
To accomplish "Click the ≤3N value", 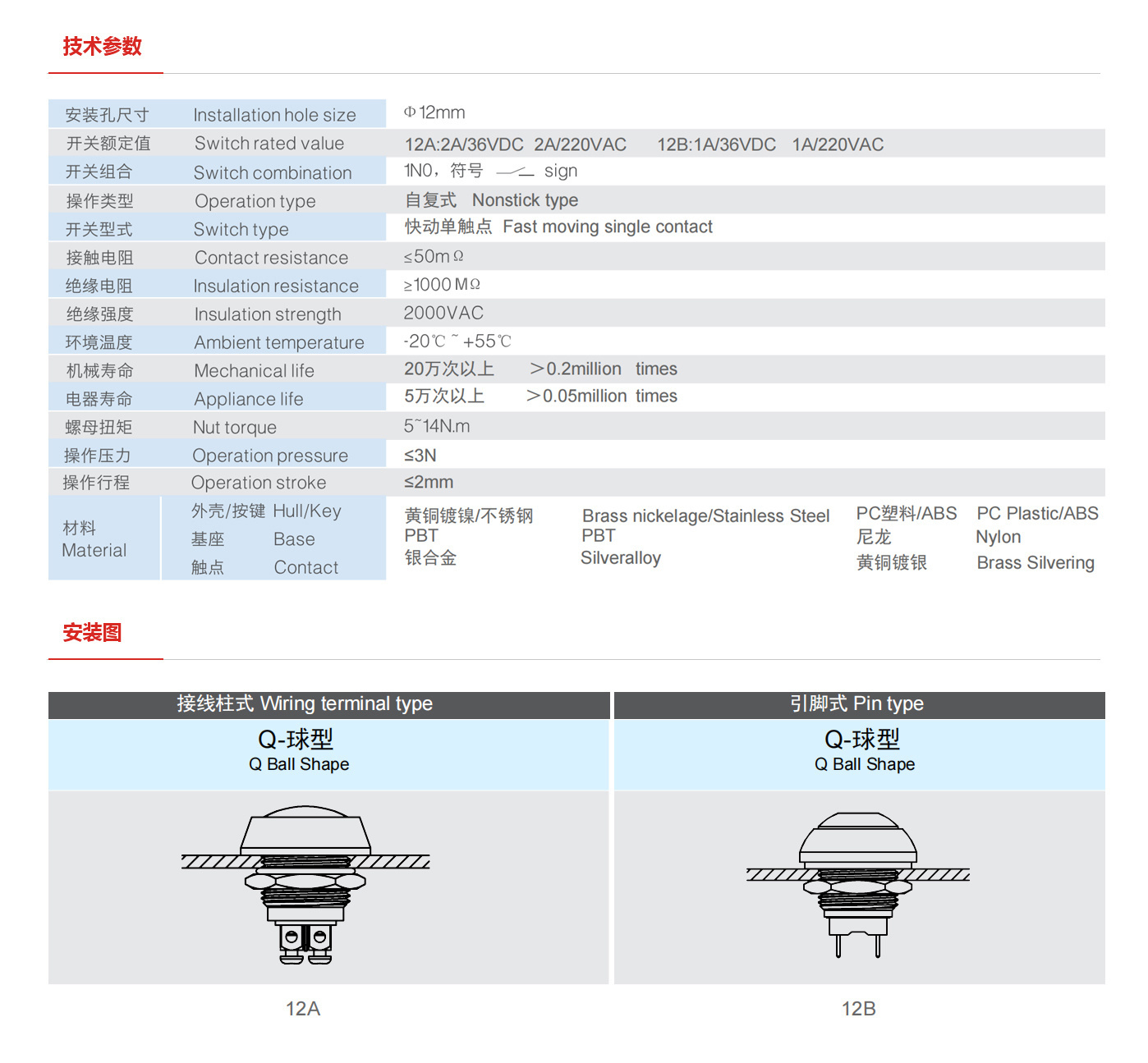I will click(420, 456).
